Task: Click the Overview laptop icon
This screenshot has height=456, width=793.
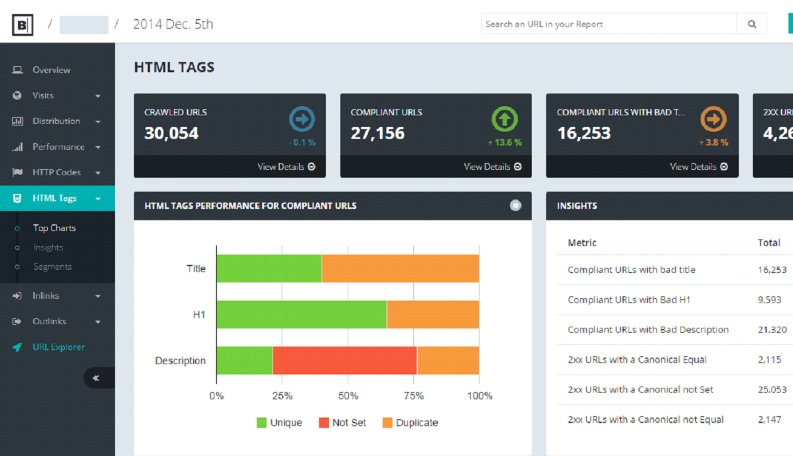Action: [17, 70]
